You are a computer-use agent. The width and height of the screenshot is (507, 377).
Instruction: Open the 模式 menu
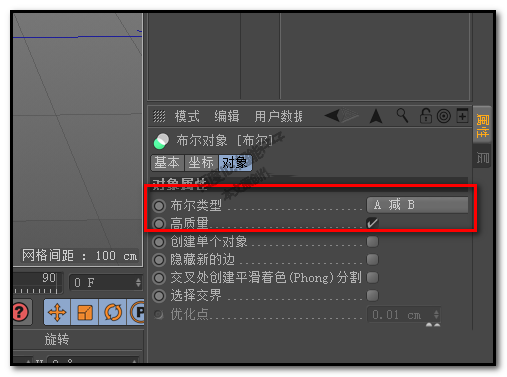187,116
